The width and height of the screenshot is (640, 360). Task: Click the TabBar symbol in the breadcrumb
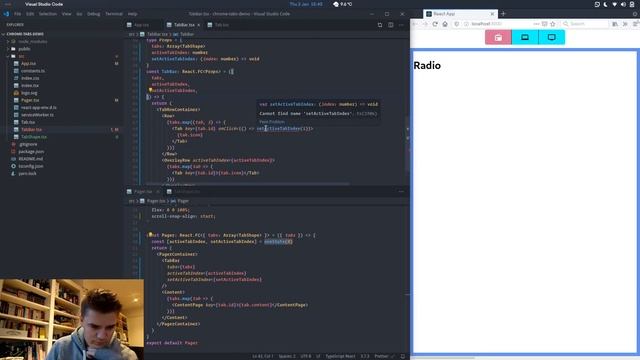pyautogui.click(x=187, y=34)
